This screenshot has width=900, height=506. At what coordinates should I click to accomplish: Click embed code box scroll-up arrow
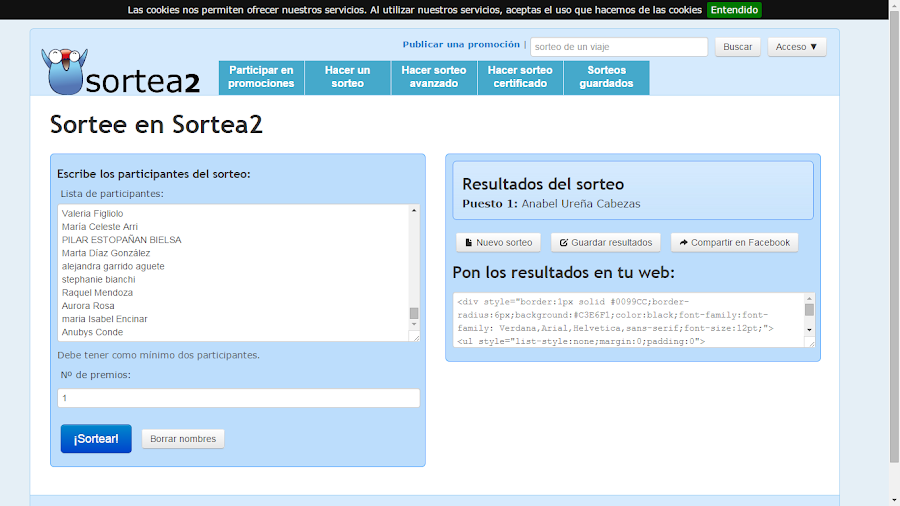coord(809,298)
